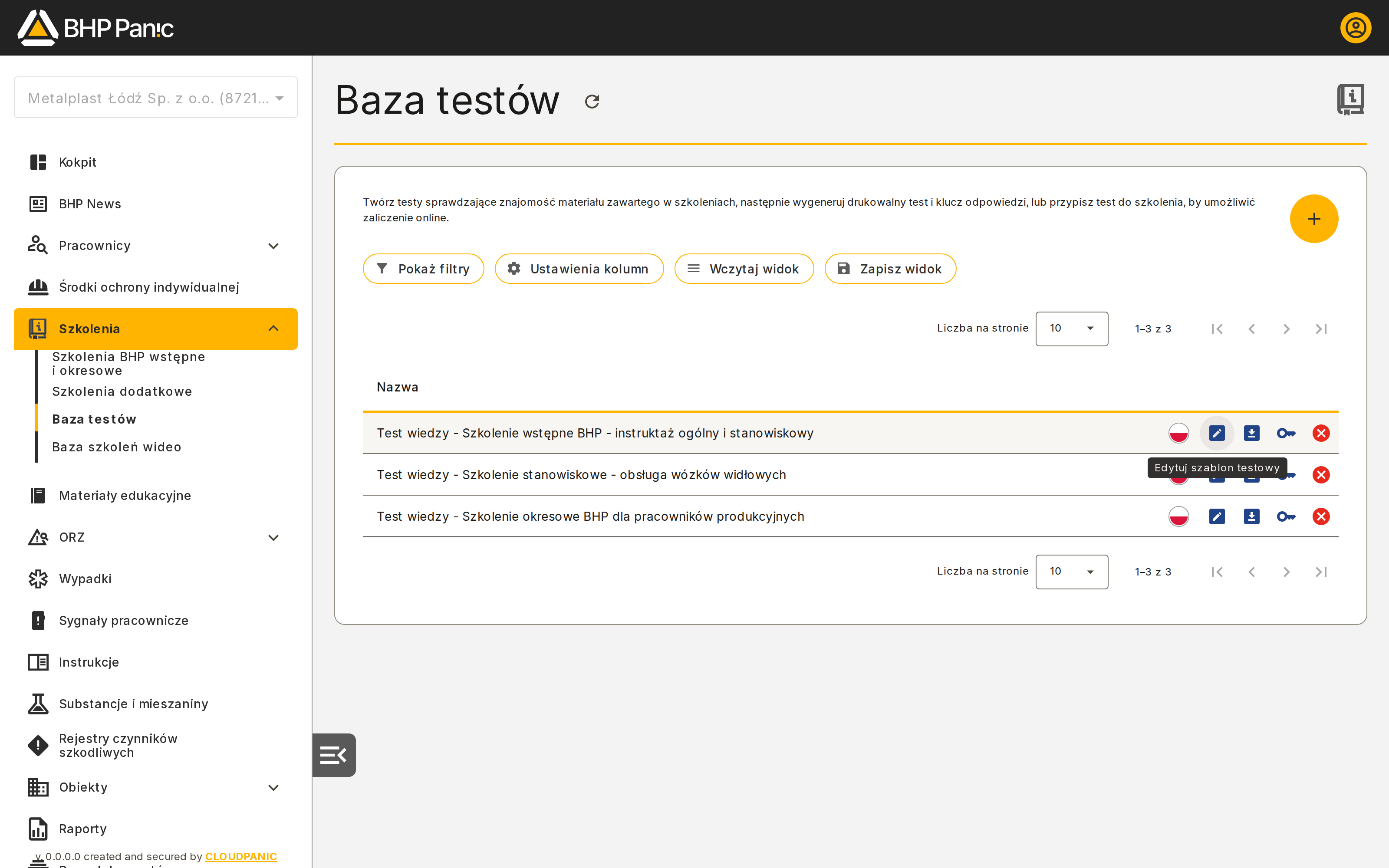Open Szkolenia BHP wstępne i okresowe
Screen dimensions: 1389x868
128,363
